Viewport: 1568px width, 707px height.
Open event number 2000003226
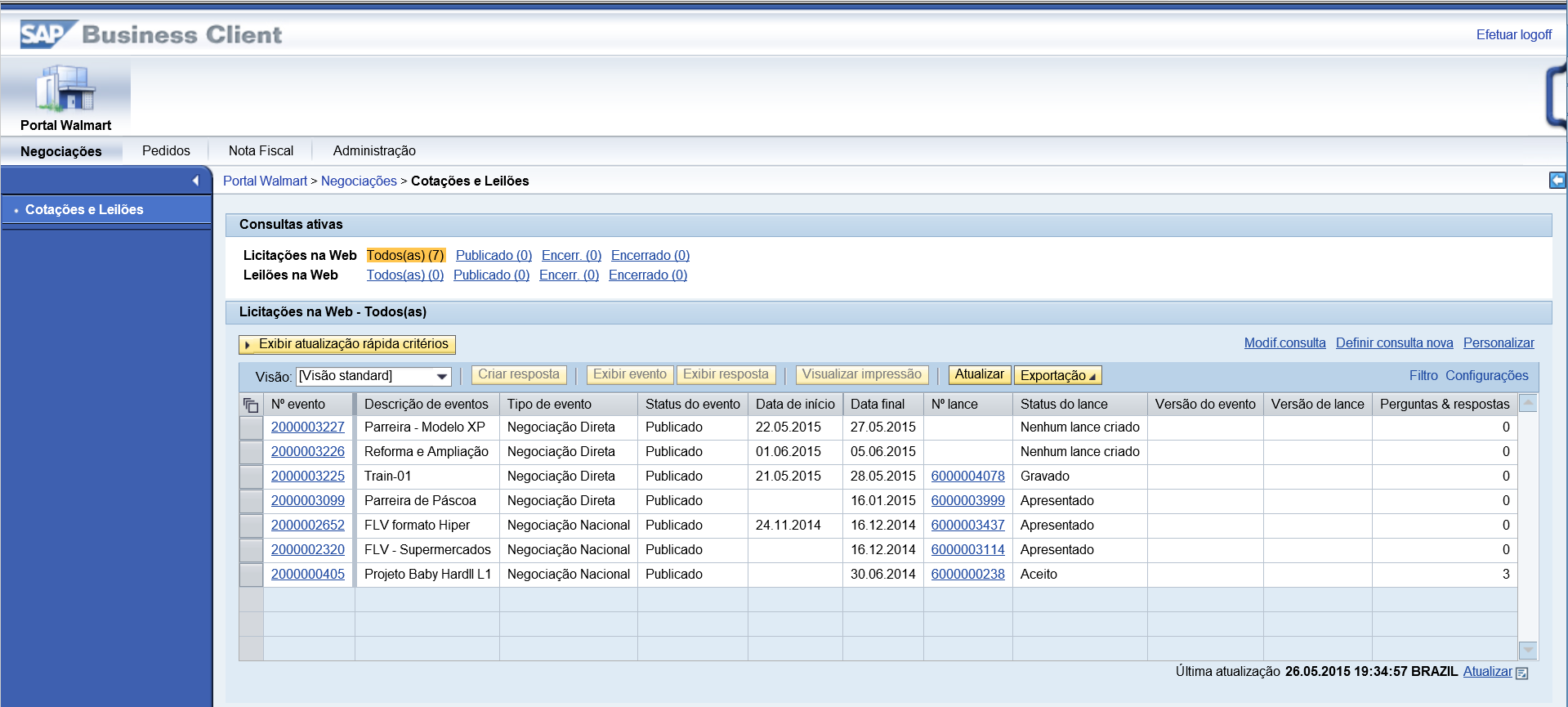click(307, 451)
